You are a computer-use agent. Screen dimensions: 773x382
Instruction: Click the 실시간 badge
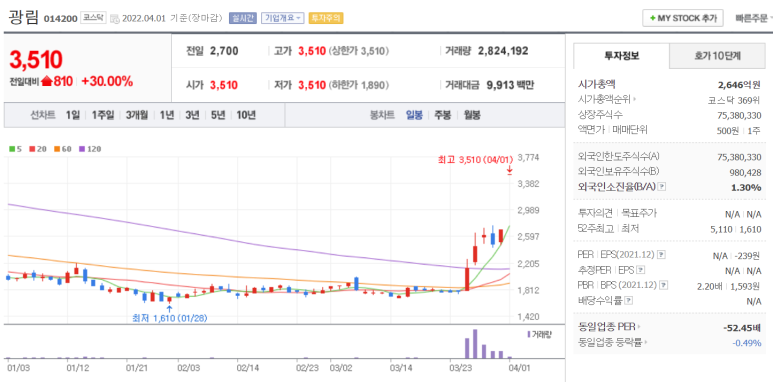click(243, 18)
